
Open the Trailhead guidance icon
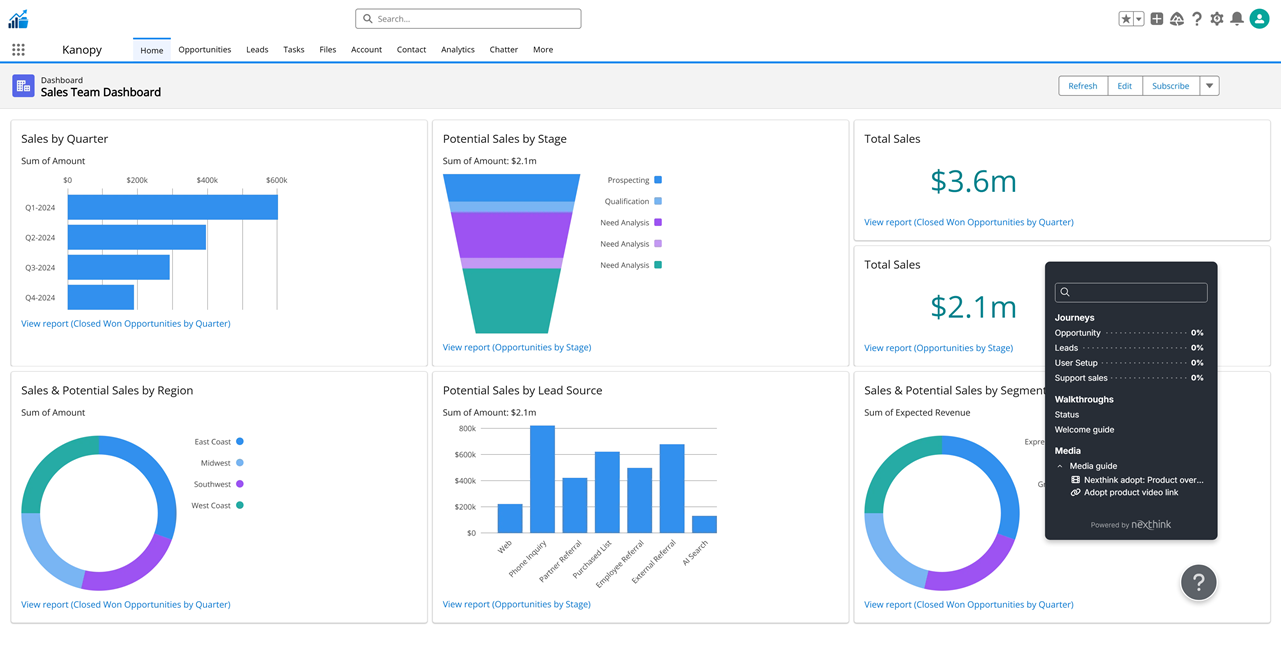coord(1177,19)
